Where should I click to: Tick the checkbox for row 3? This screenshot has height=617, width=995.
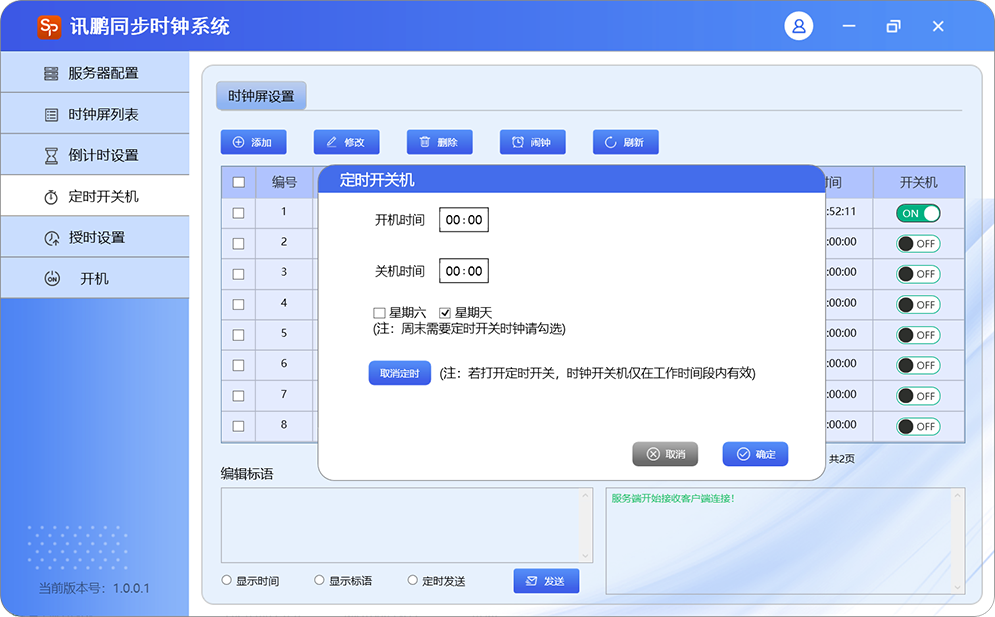(x=239, y=274)
